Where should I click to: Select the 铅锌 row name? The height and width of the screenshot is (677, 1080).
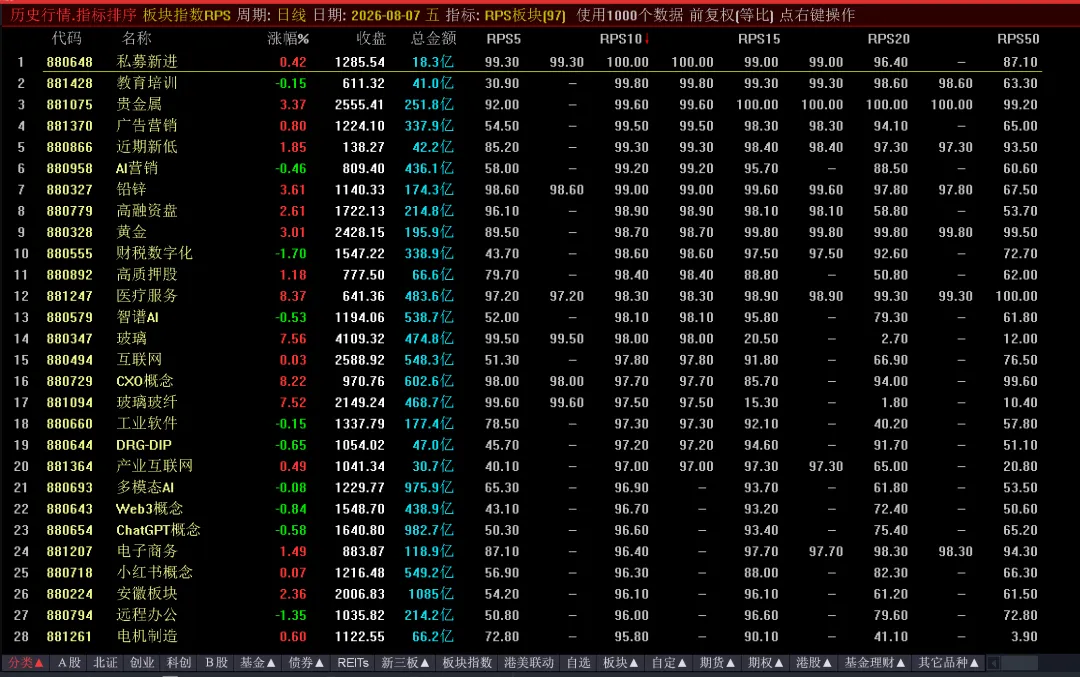click(131, 190)
